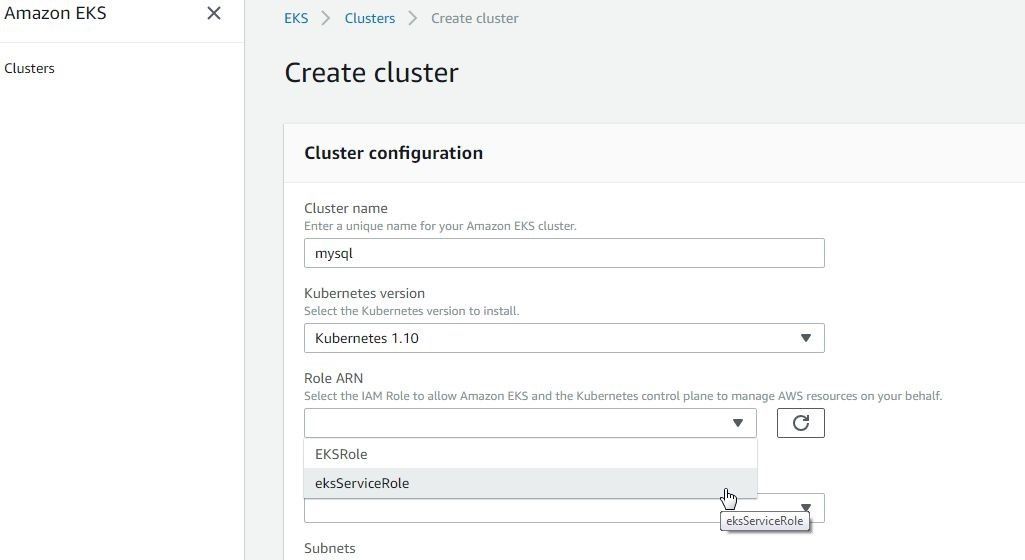
Task: Close the Amazon EKS side panel
Action: [x=214, y=13]
